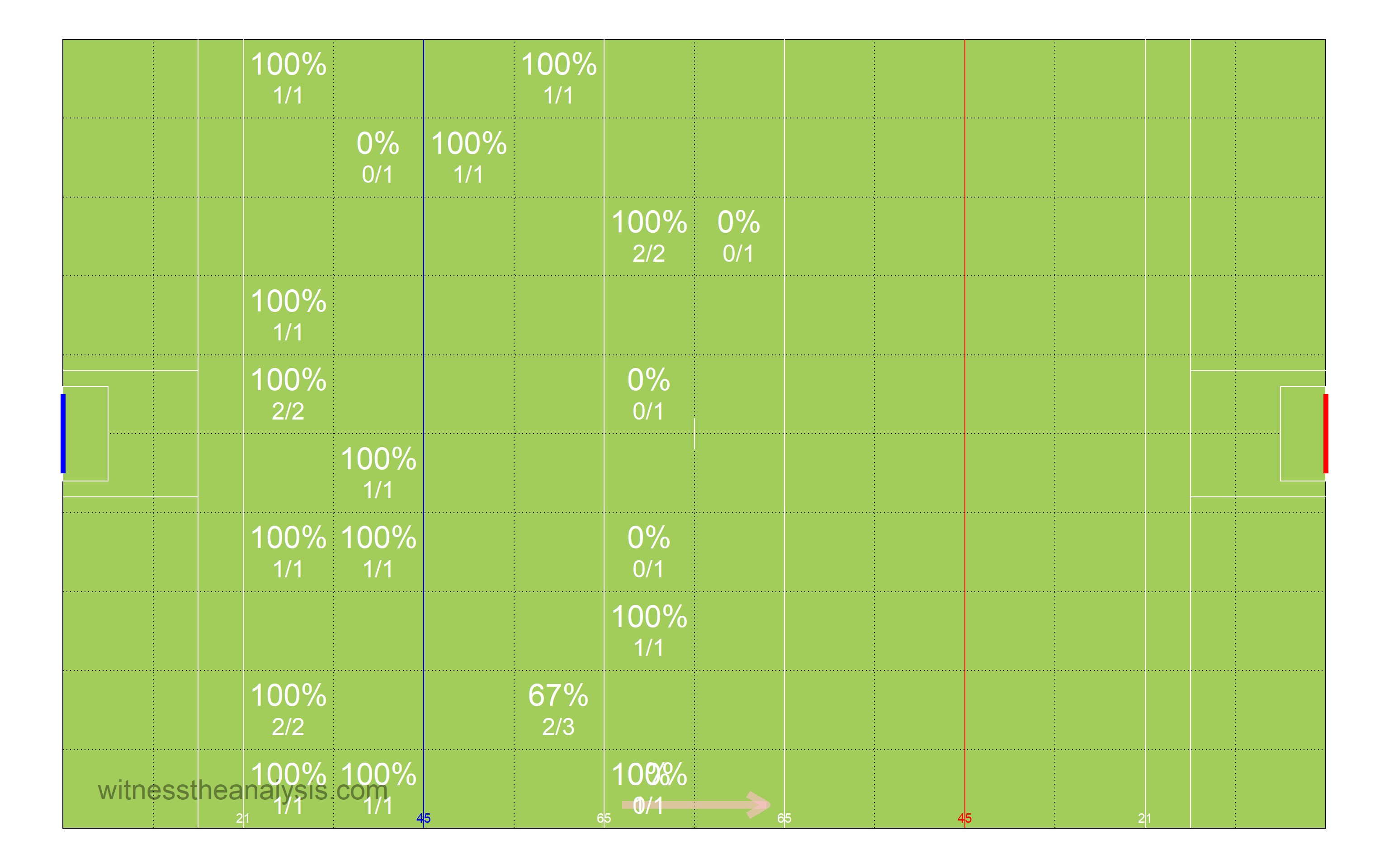Click the small white midfield center mark
Viewport: 1389px width, 868px height.
pyautogui.click(x=694, y=434)
